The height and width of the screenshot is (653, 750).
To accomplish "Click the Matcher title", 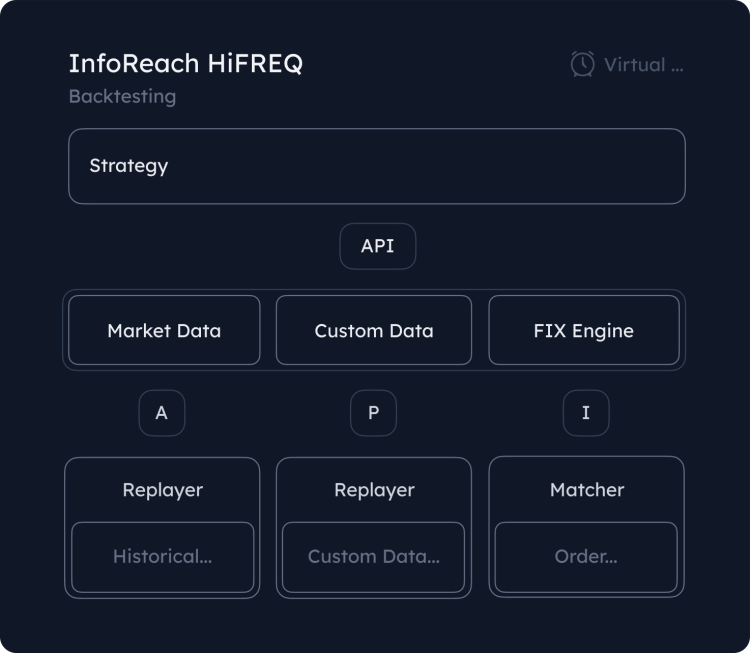I will (x=587, y=490).
